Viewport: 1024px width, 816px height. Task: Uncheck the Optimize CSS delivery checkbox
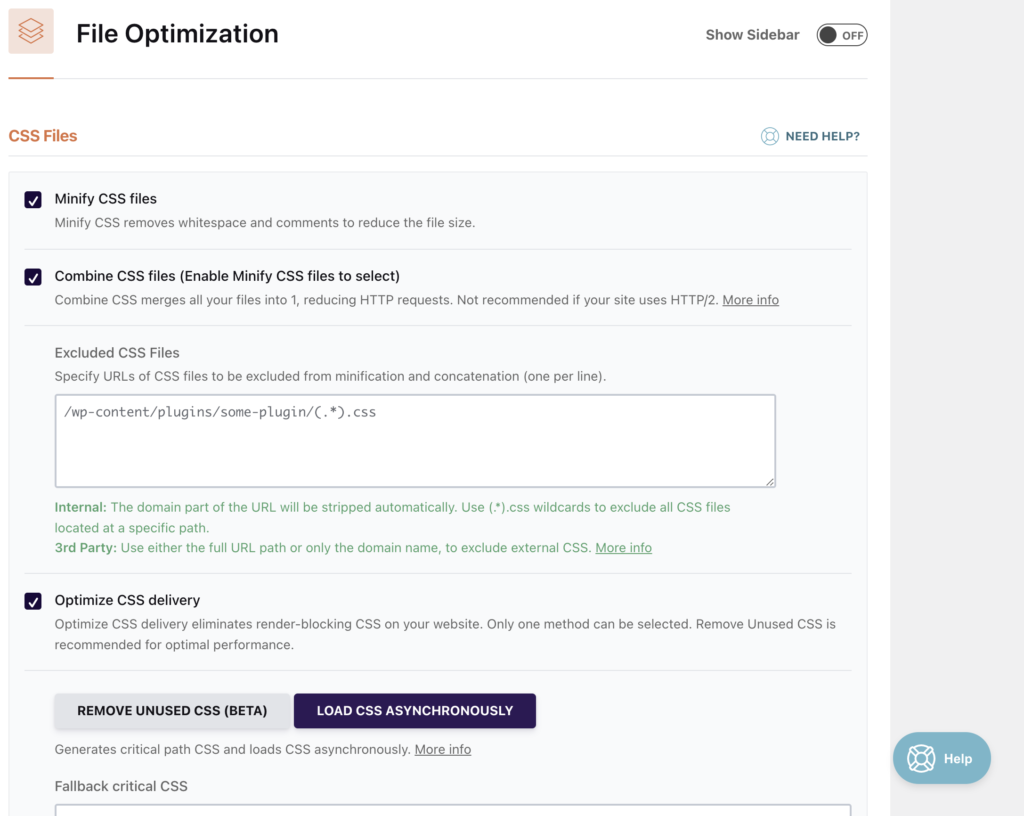point(33,601)
